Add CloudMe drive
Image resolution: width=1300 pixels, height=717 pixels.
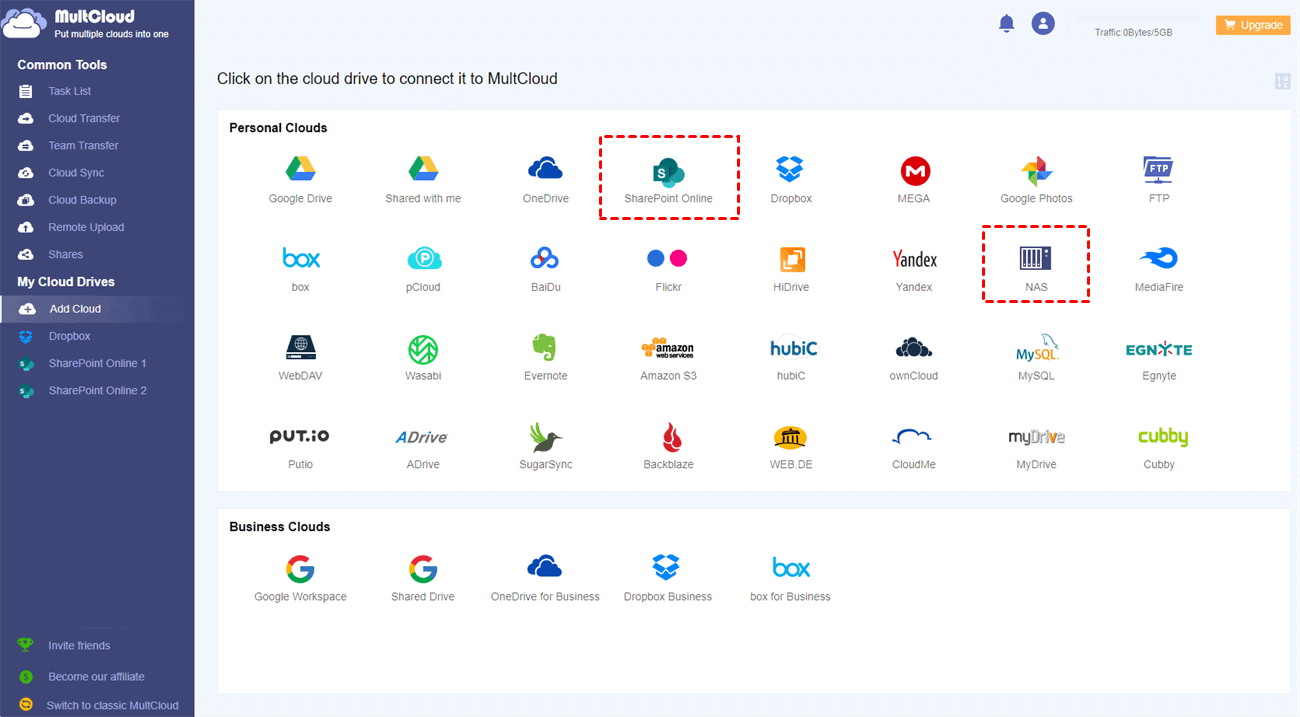click(x=913, y=436)
